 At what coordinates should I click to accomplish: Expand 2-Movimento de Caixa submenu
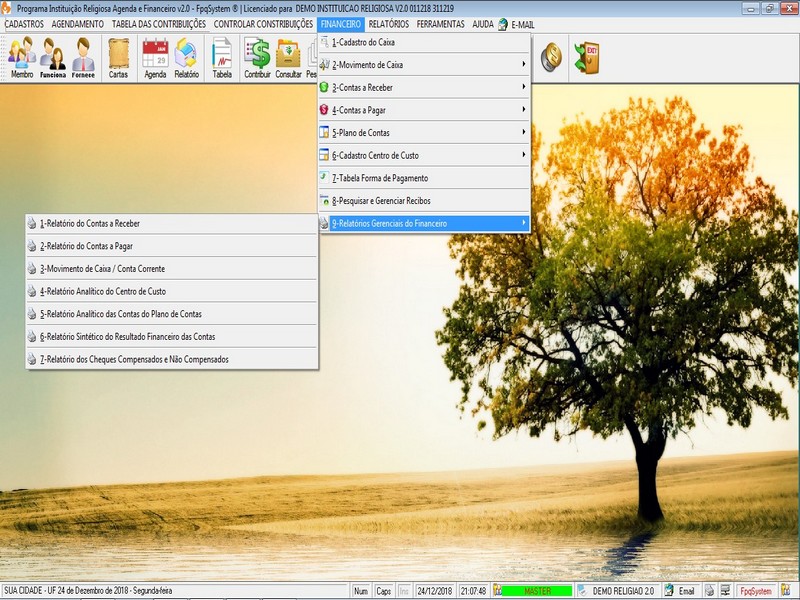424,65
